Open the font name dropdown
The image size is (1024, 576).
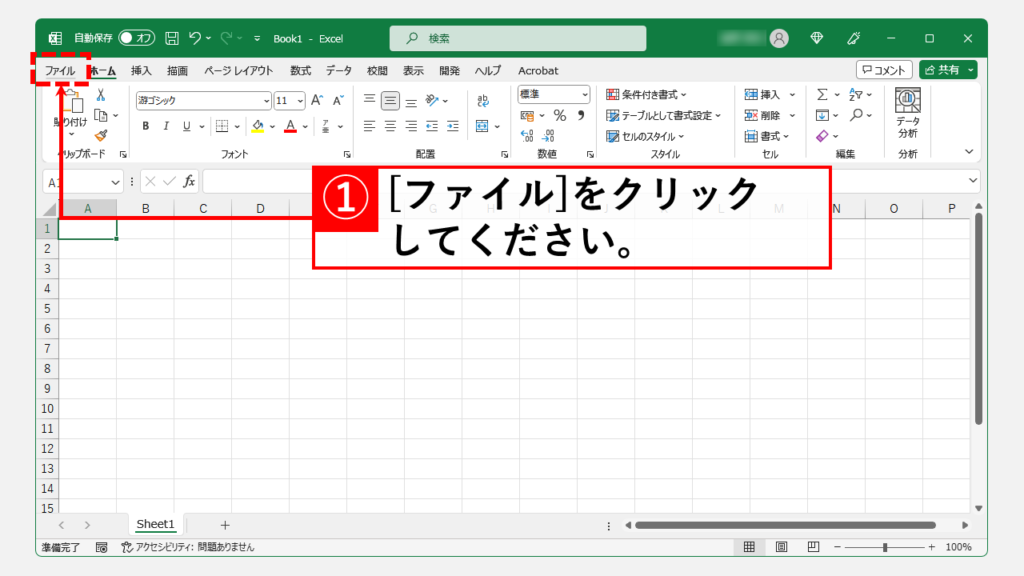pos(266,100)
